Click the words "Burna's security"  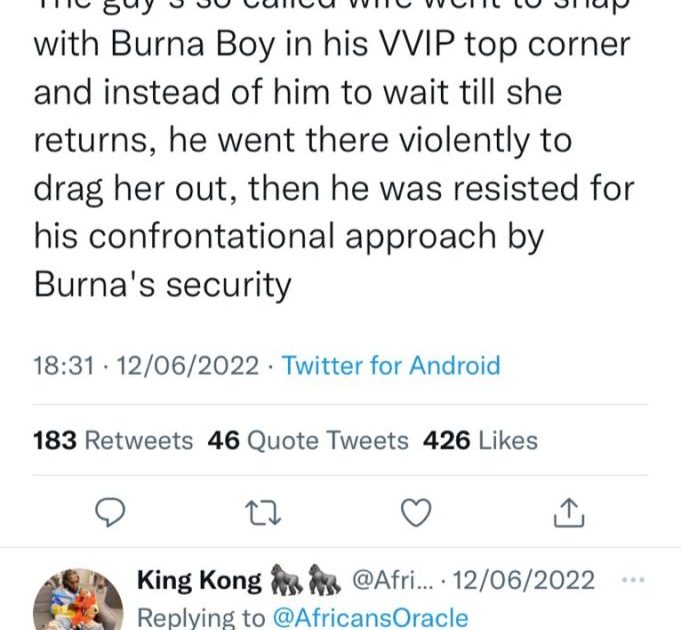pyautogui.click(x=163, y=284)
